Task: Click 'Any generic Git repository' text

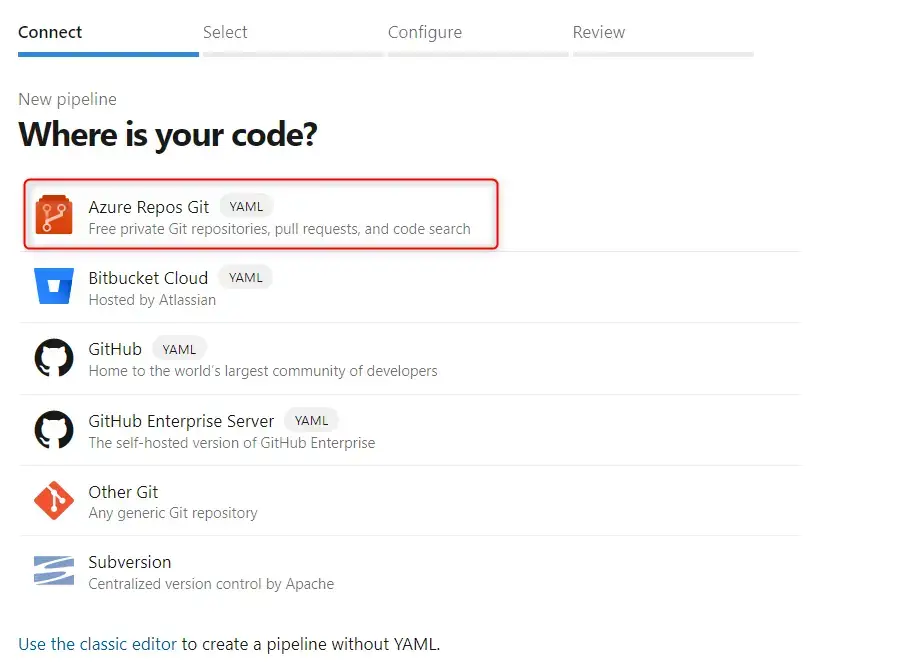Action: pos(173,513)
